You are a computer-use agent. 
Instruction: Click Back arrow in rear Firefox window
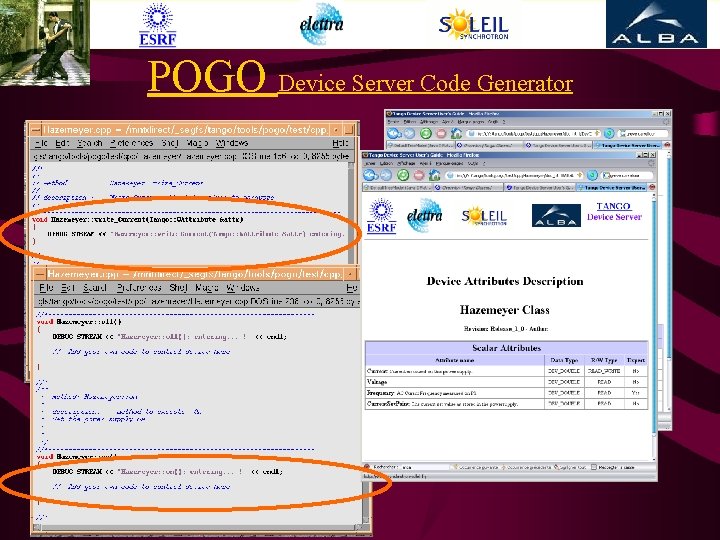coord(394,133)
